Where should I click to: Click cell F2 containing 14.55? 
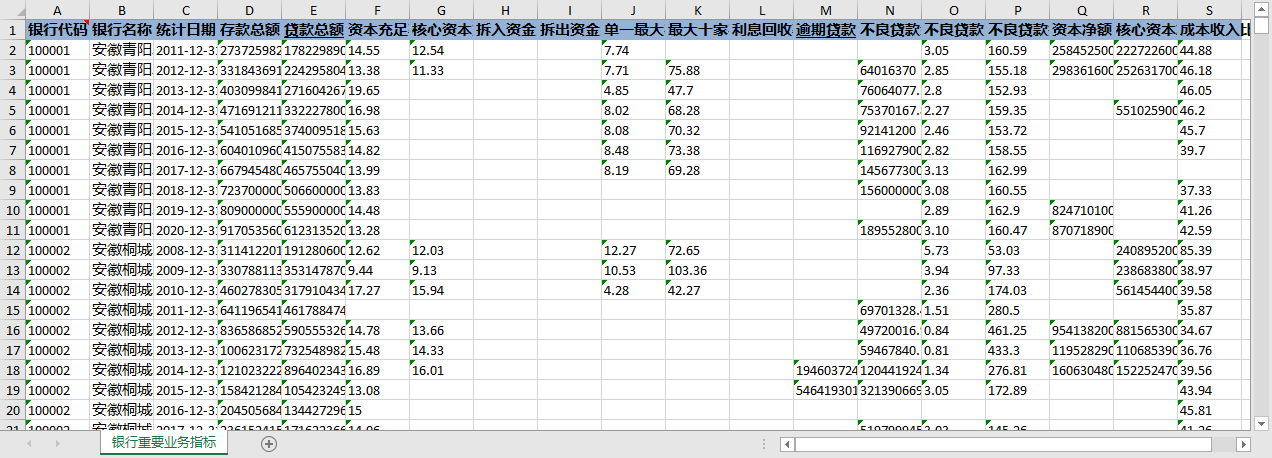point(377,50)
